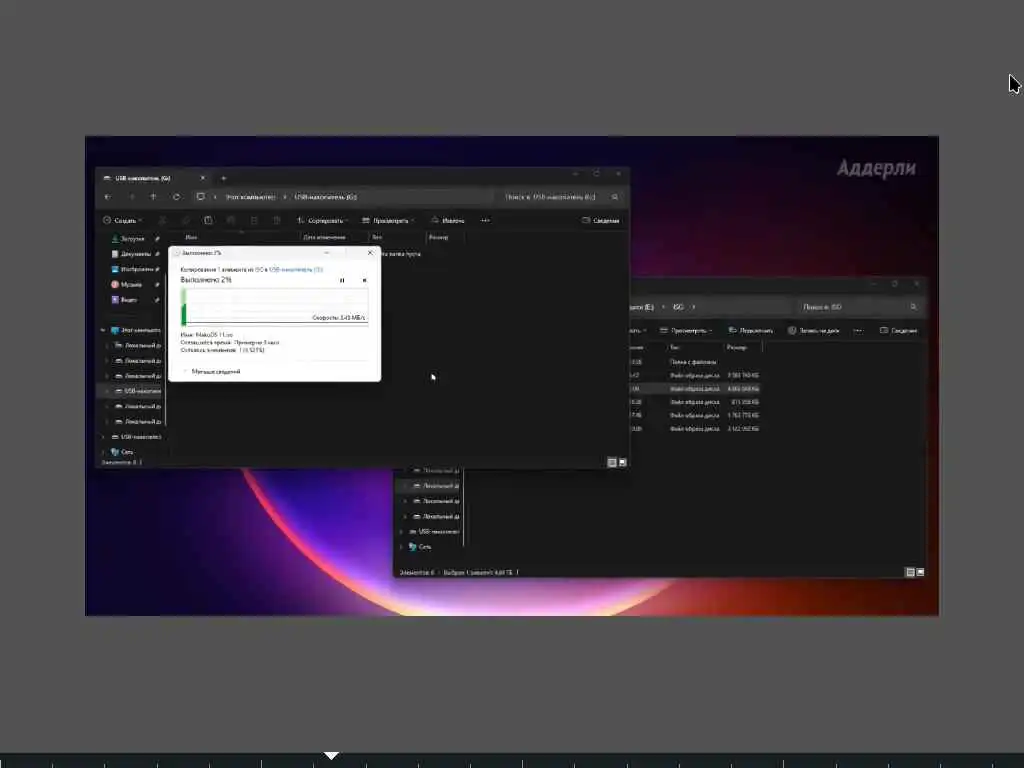Viewport: 1024px width, 768px height.
Task: Click Записать на диск button
Action: (x=813, y=330)
